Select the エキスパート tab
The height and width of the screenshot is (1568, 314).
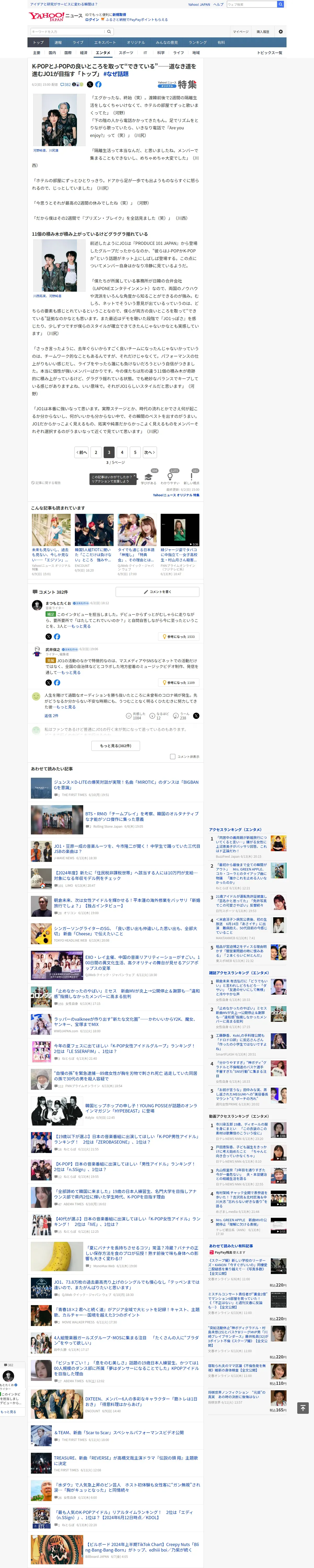click(105, 43)
